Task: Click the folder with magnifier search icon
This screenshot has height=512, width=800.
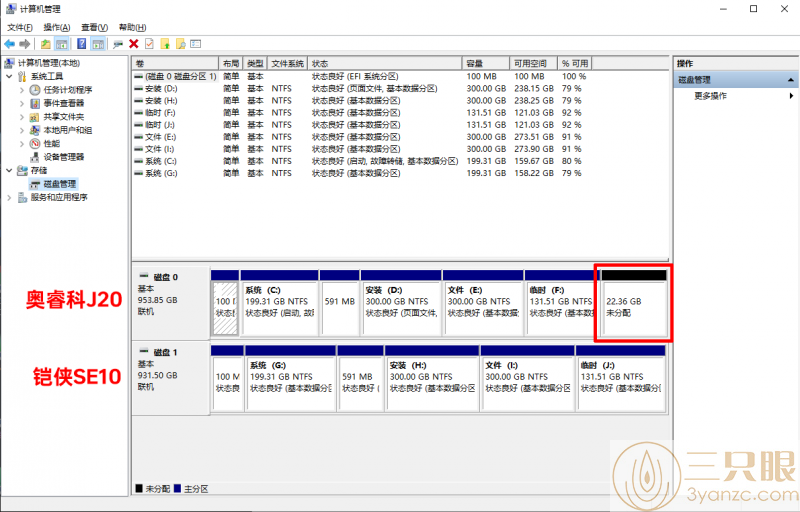Action: pyautogui.click(x=181, y=44)
